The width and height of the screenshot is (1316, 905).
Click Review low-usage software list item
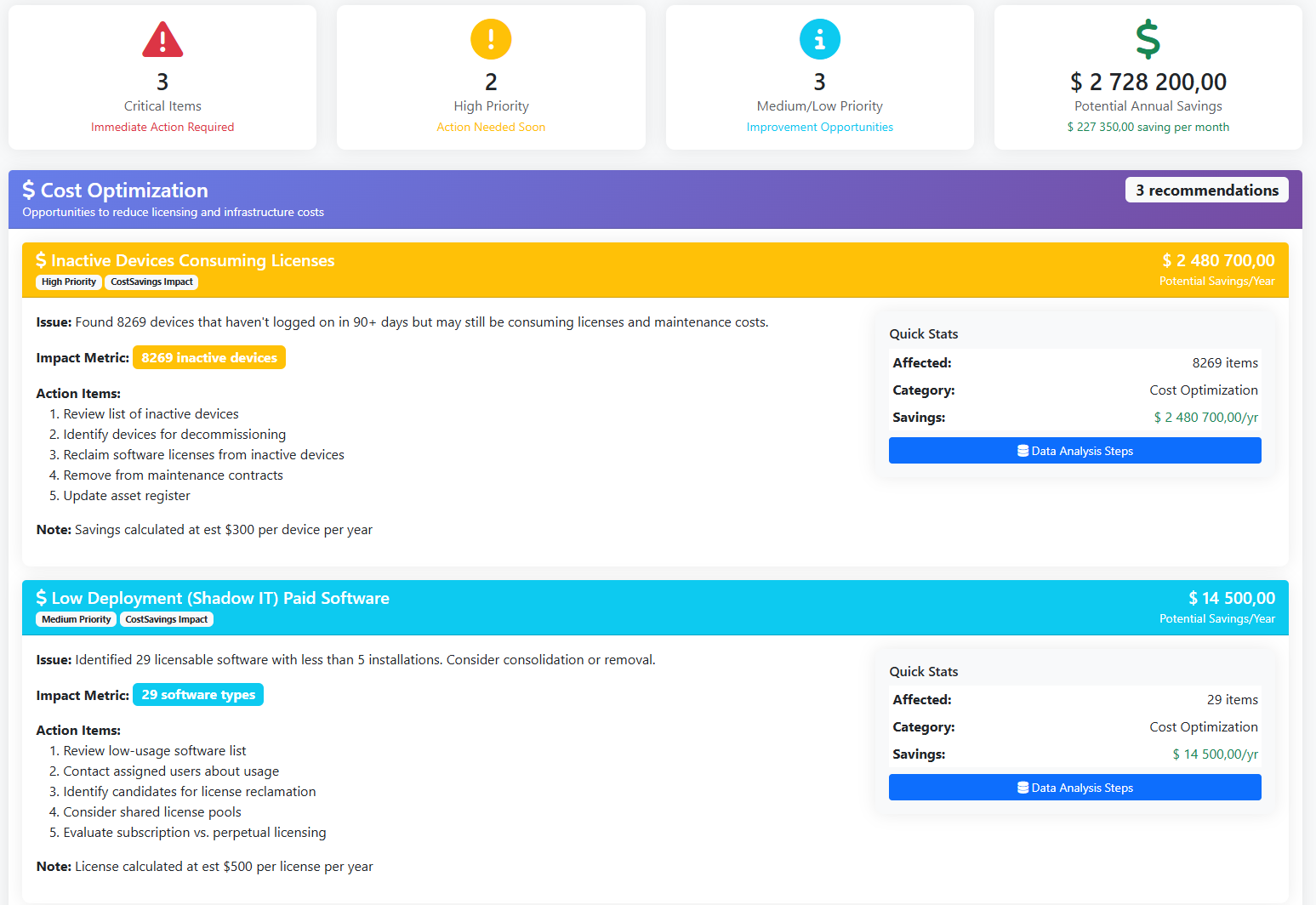155,751
